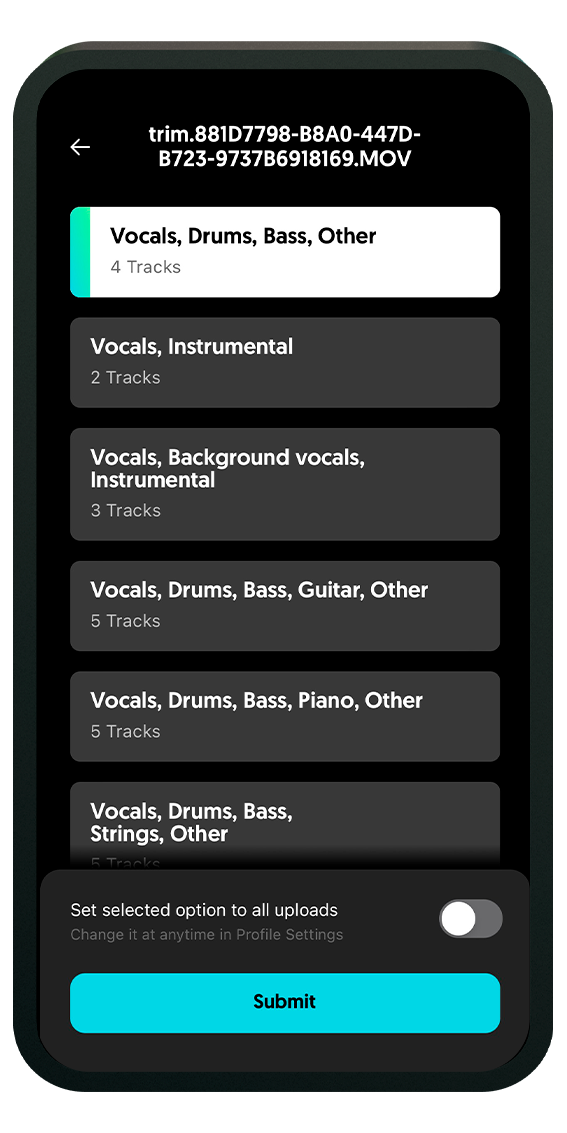Enable Set selected option to all uploads switch
This screenshot has width=567, height=1133.
[471, 918]
